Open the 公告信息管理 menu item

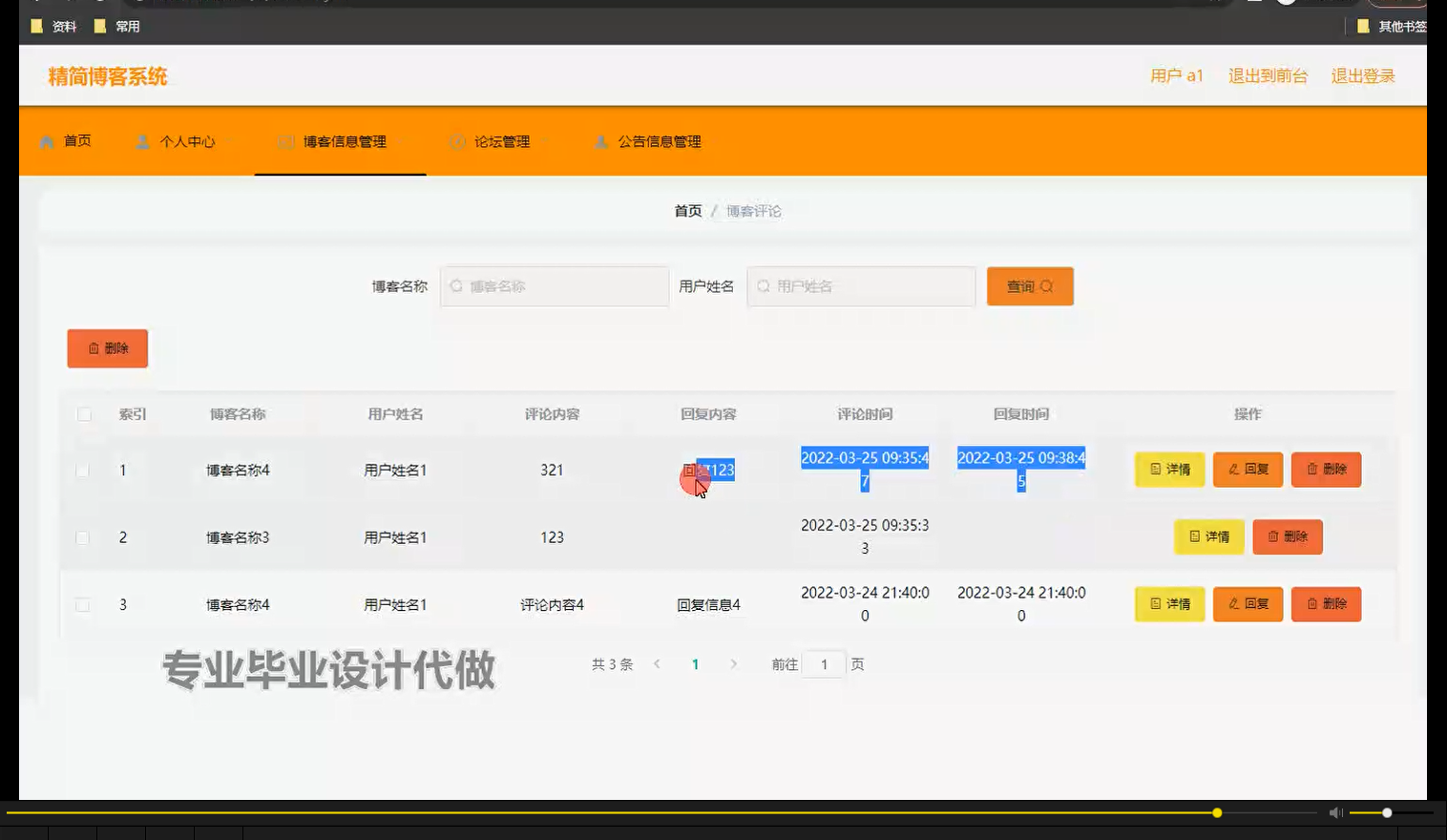click(660, 141)
